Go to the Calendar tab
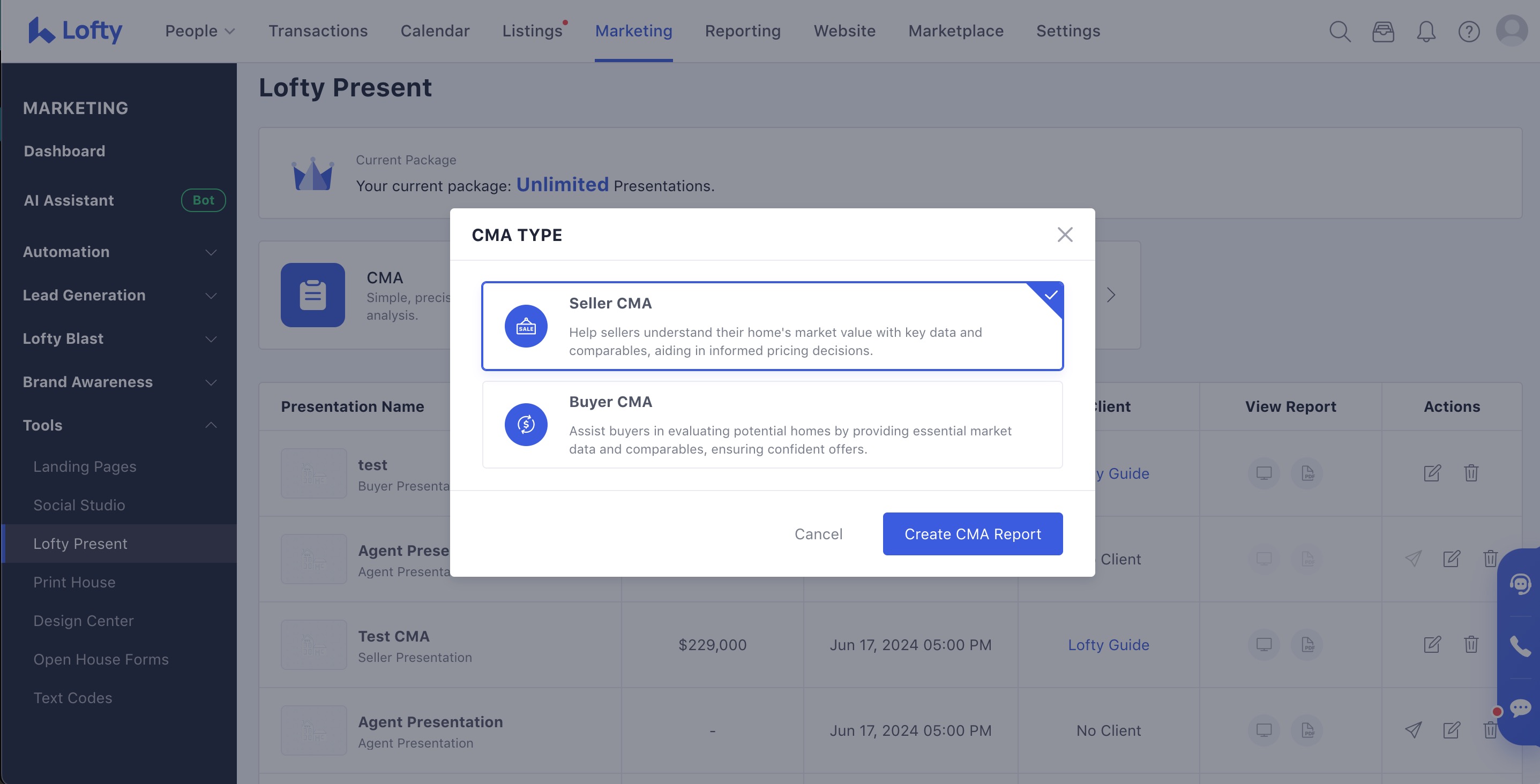The image size is (1540, 784). [435, 31]
